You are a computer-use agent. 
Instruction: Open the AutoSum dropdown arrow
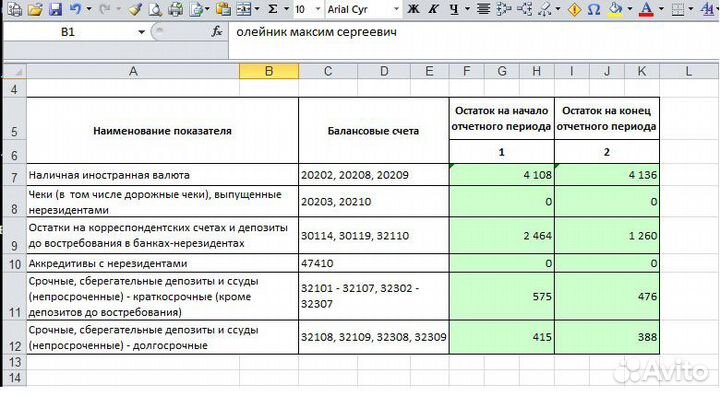[287, 9]
